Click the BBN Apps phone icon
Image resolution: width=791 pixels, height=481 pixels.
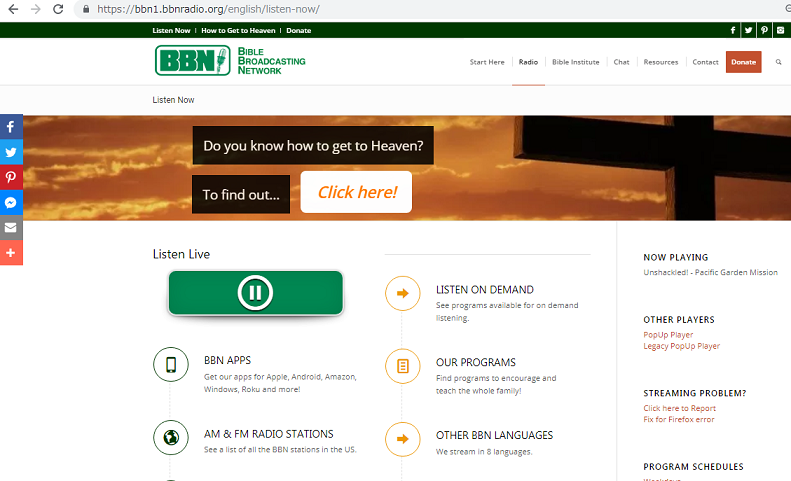[x=171, y=364]
